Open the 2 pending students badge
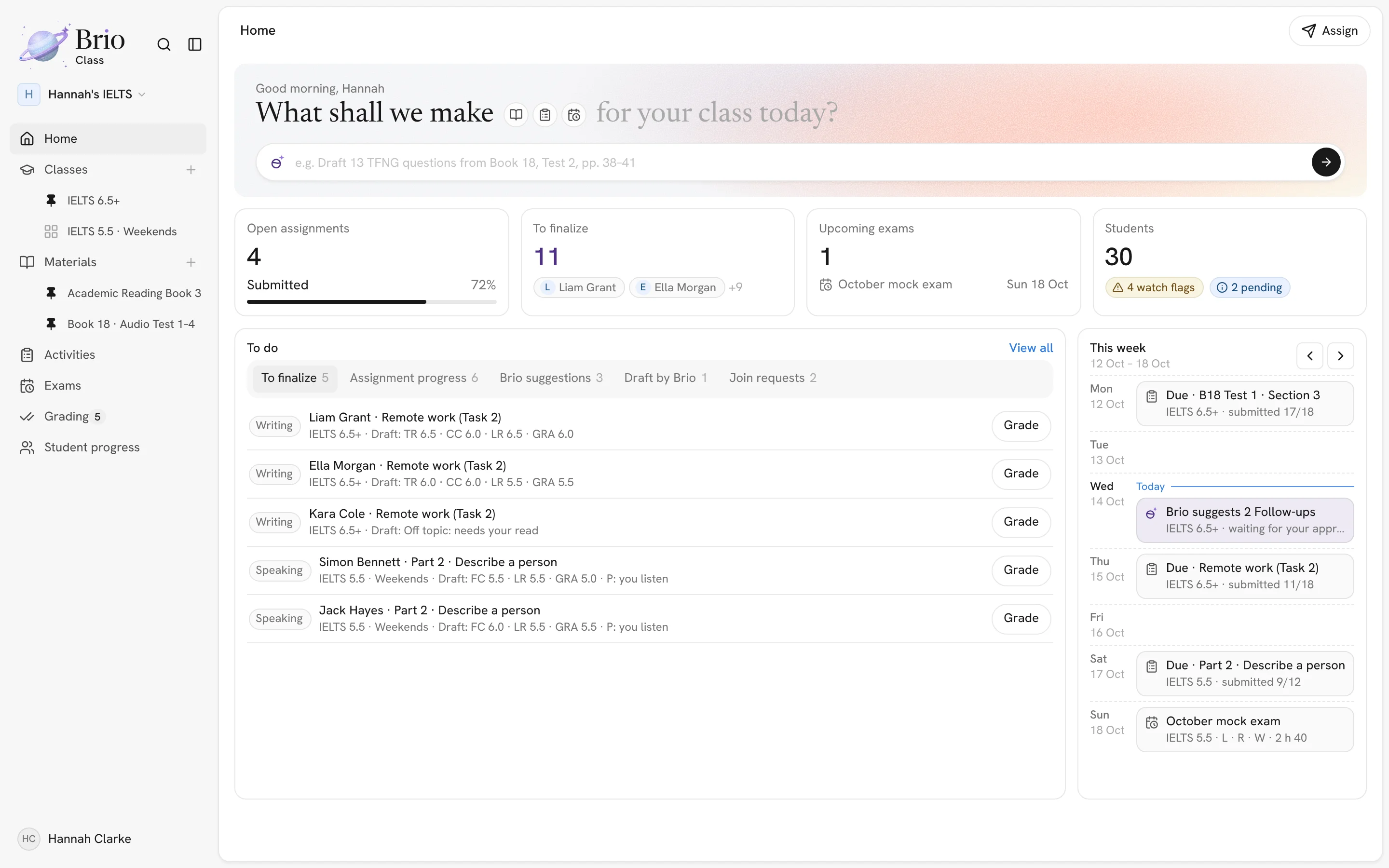 pyautogui.click(x=1250, y=287)
